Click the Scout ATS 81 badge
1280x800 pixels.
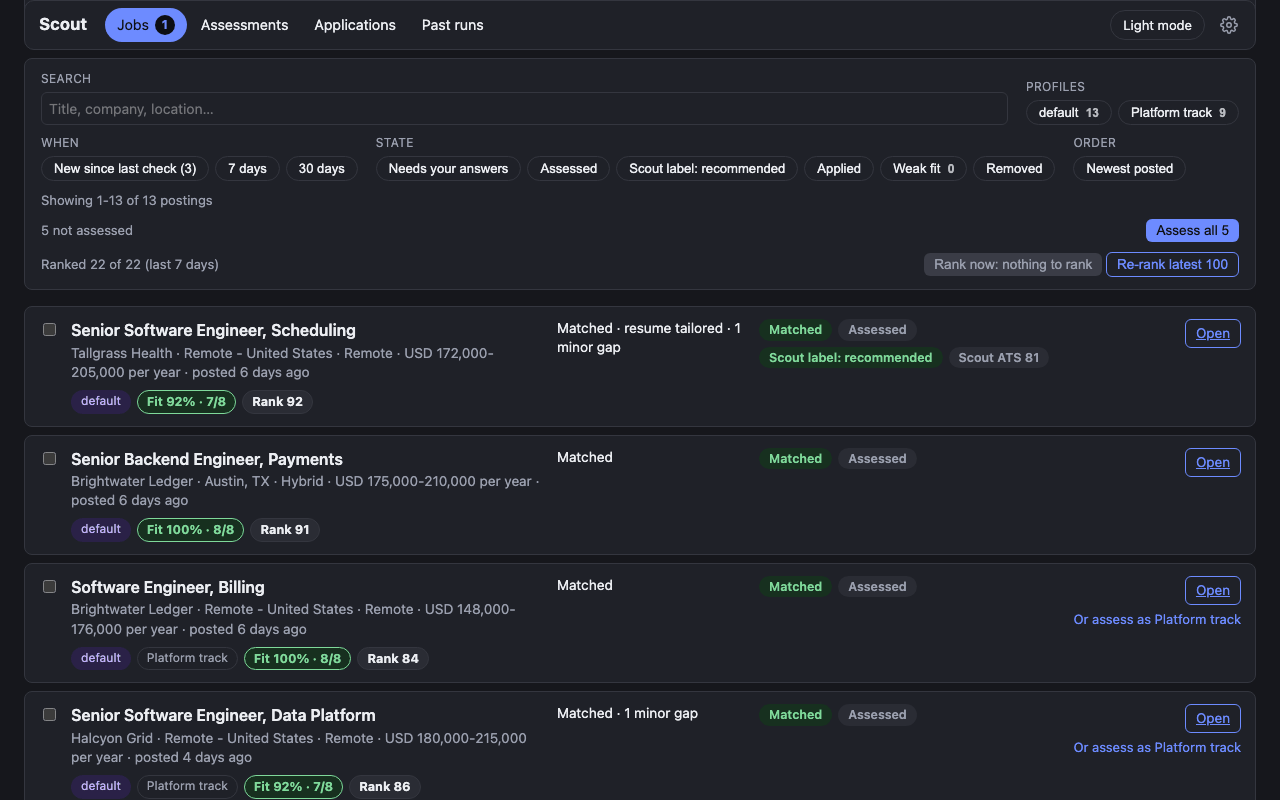coord(998,357)
